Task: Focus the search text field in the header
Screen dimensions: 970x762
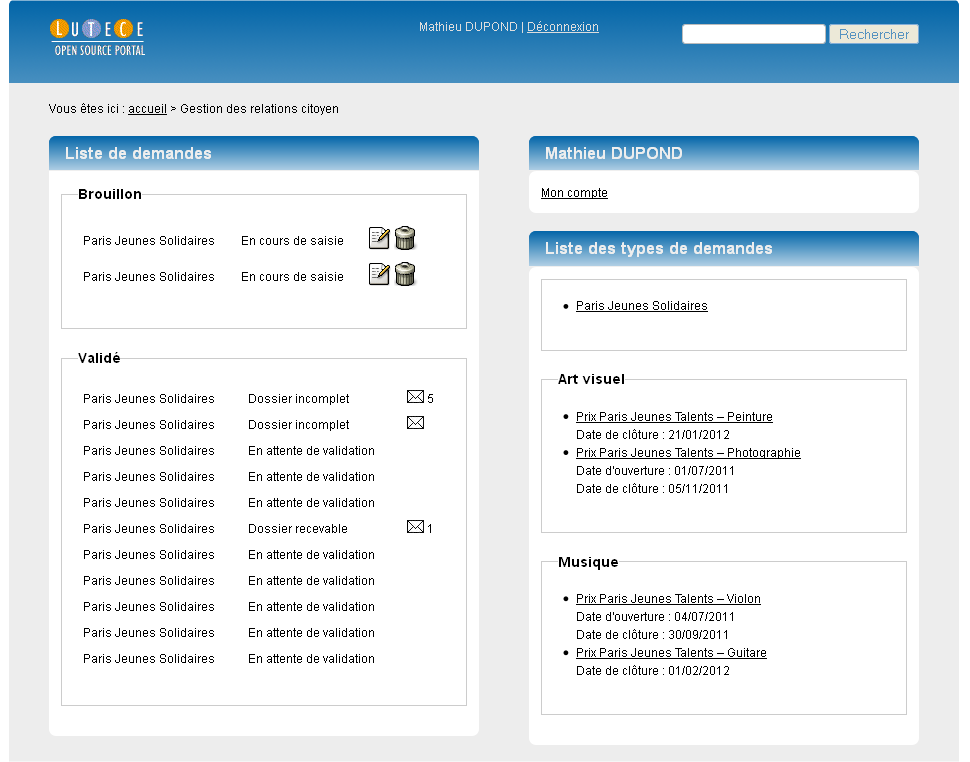Action: [x=753, y=34]
